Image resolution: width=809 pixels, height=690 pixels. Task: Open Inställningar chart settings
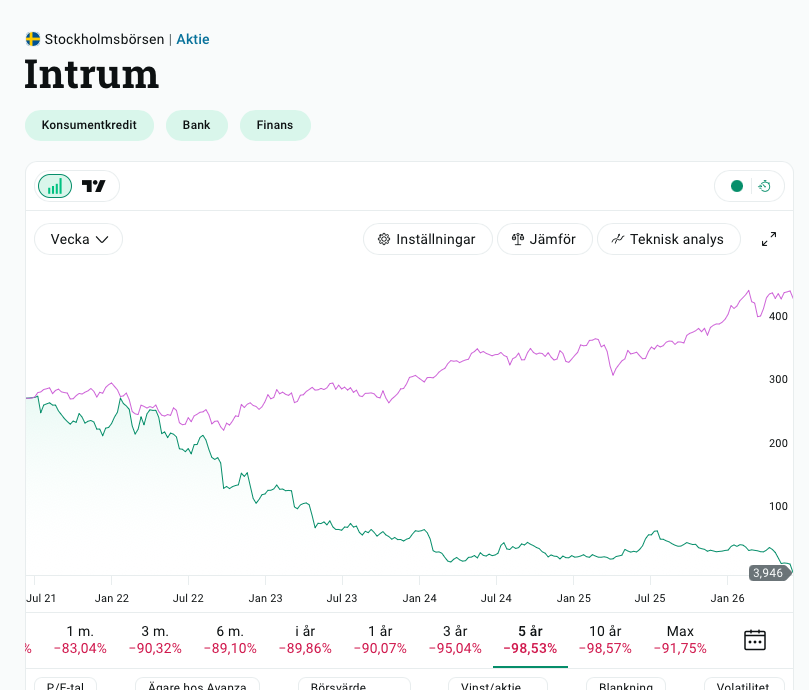(x=427, y=239)
